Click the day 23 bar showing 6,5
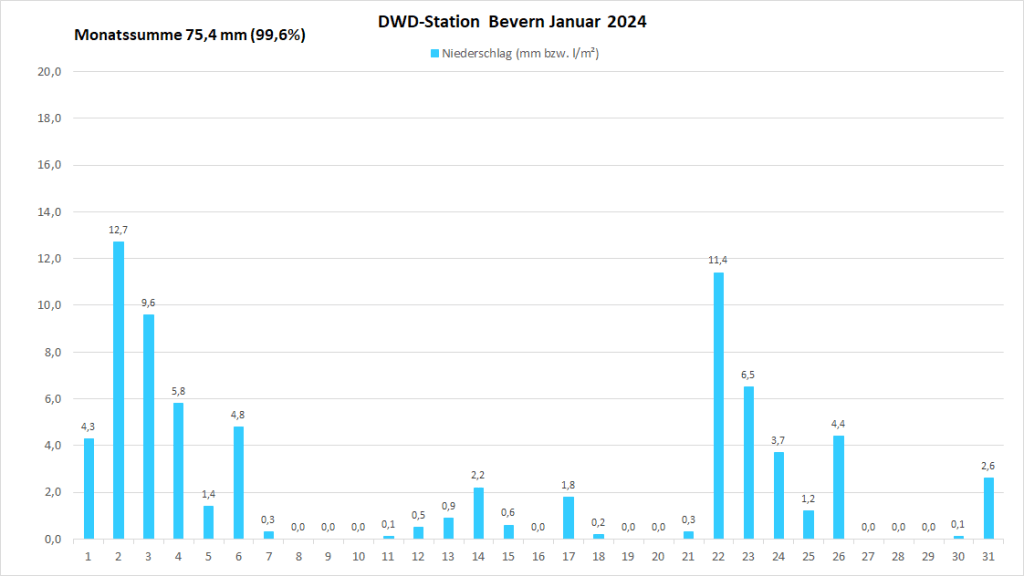Viewport: 1024px width, 576px height. tap(748, 462)
